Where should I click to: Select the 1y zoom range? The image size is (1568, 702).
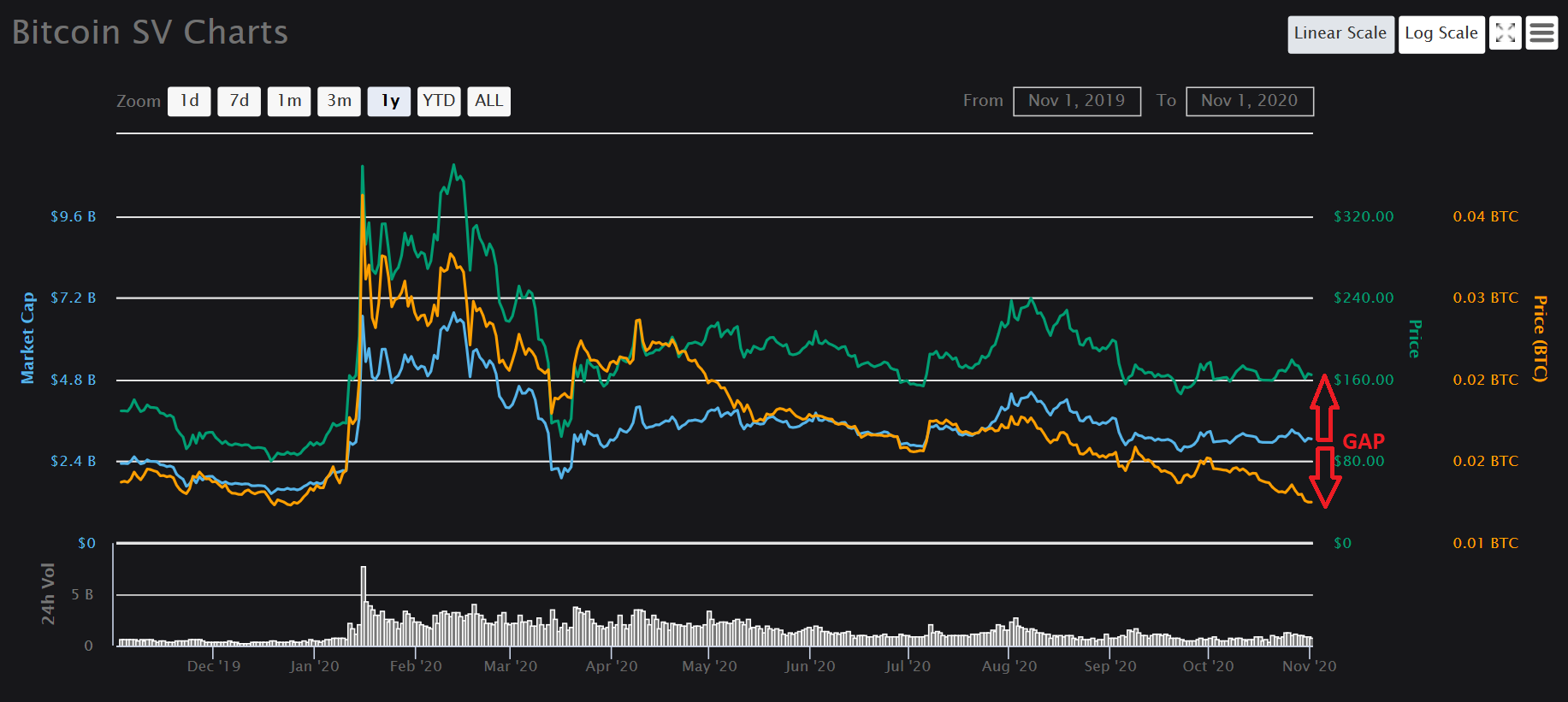click(x=389, y=101)
